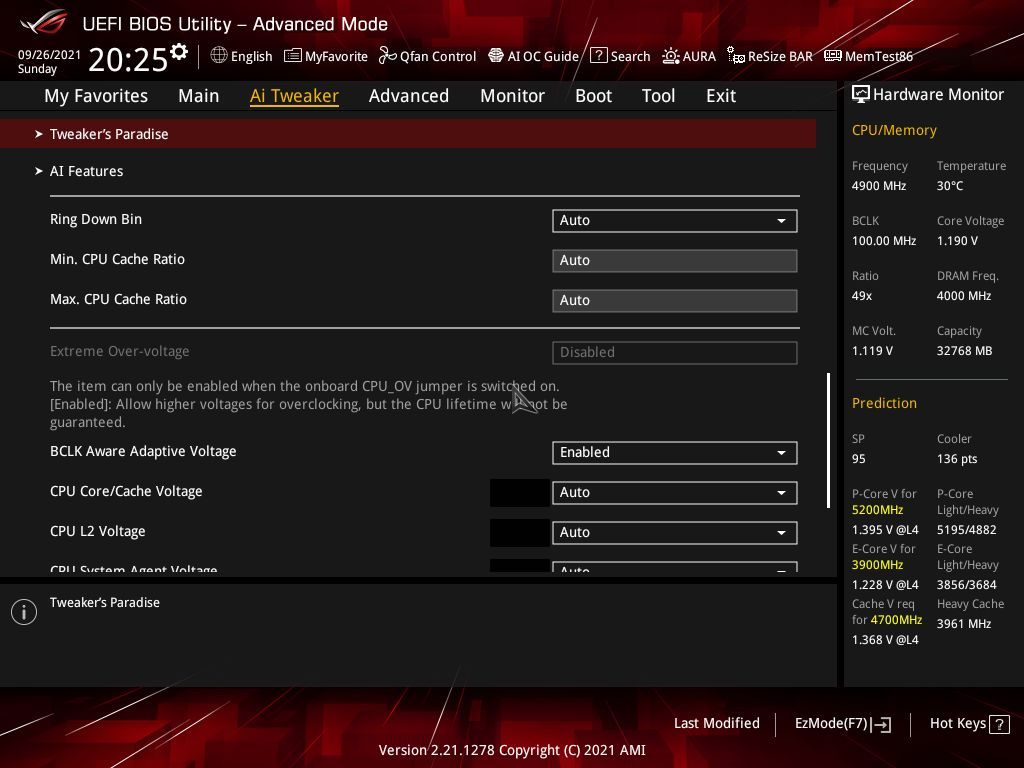The image size is (1024, 768).
Task: Open AURA lighting icon
Action: coord(671,56)
